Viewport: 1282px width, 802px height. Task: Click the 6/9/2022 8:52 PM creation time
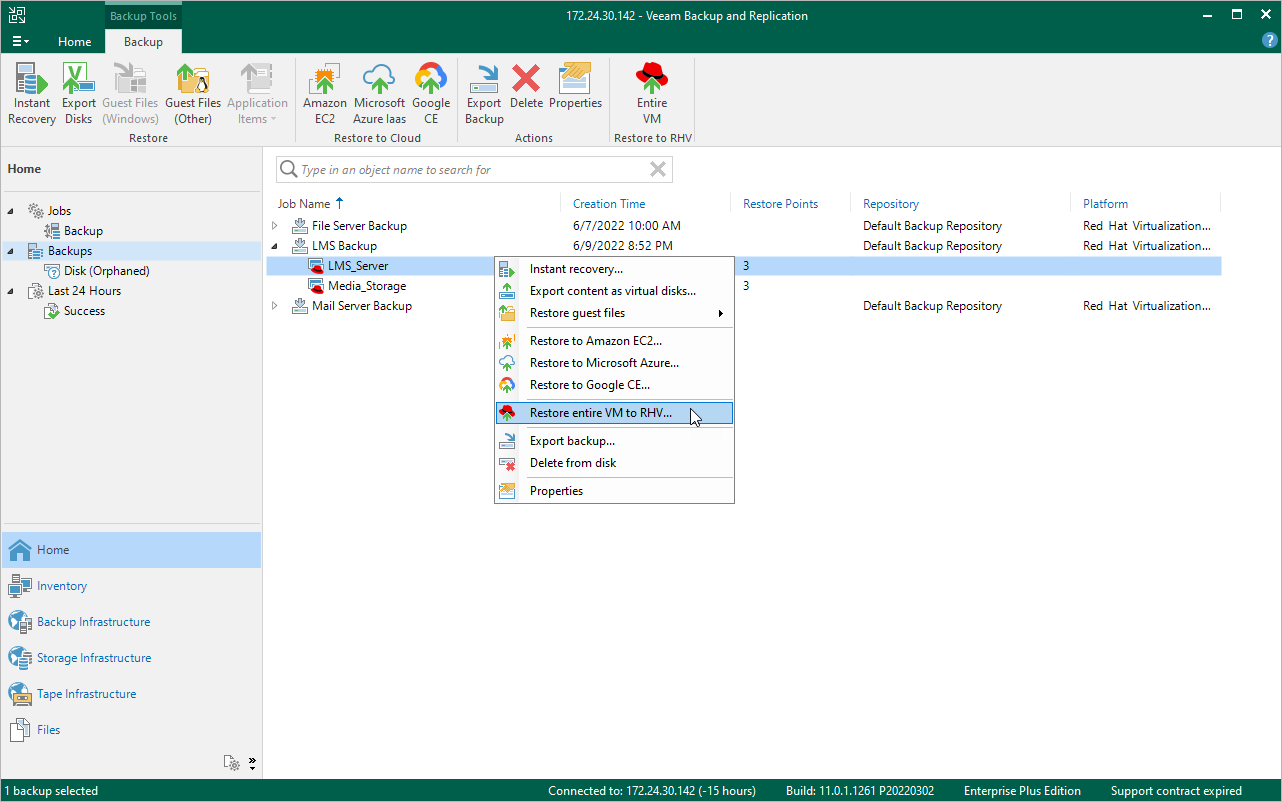click(x=622, y=246)
